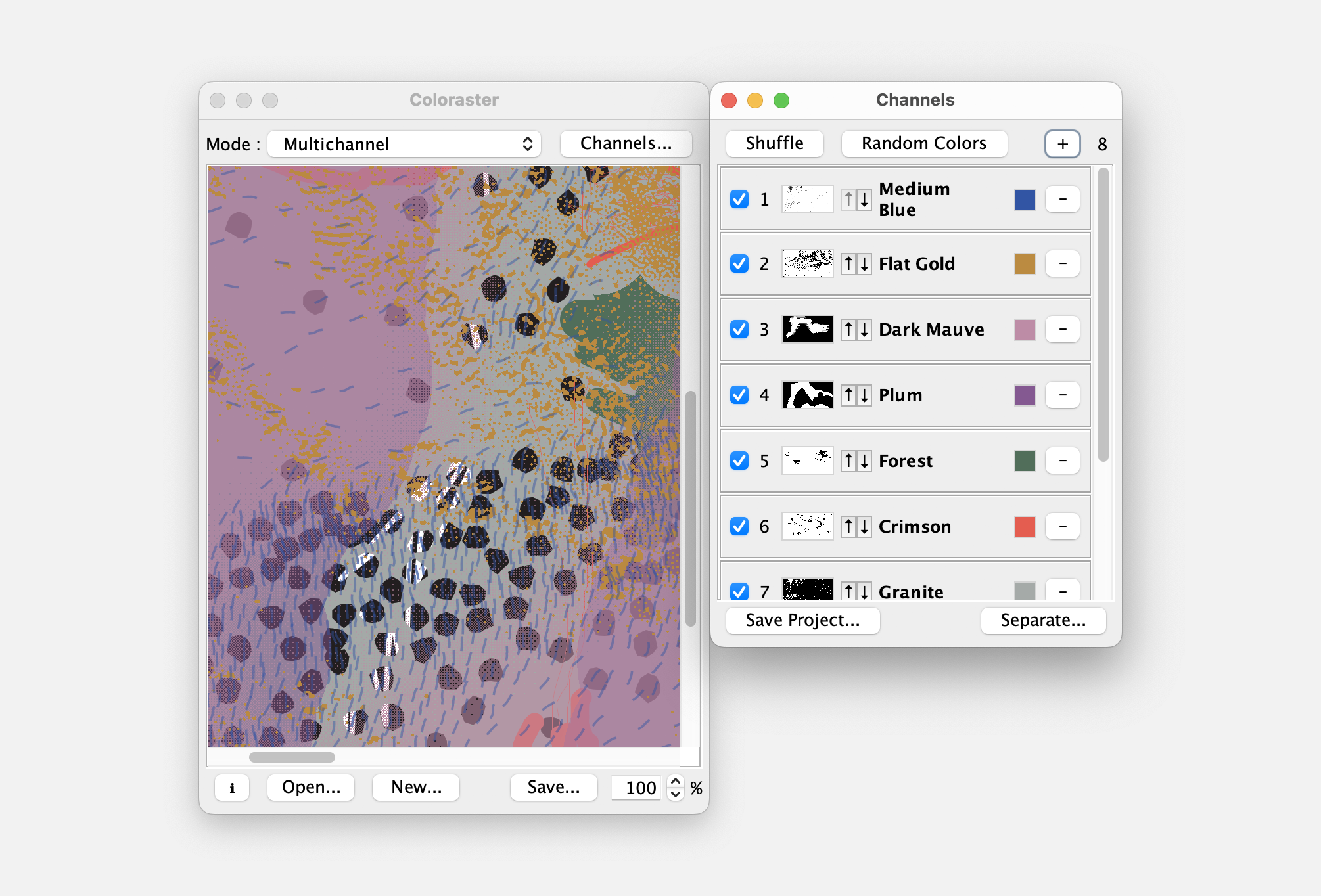Move Forest channel up

coord(848,461)
